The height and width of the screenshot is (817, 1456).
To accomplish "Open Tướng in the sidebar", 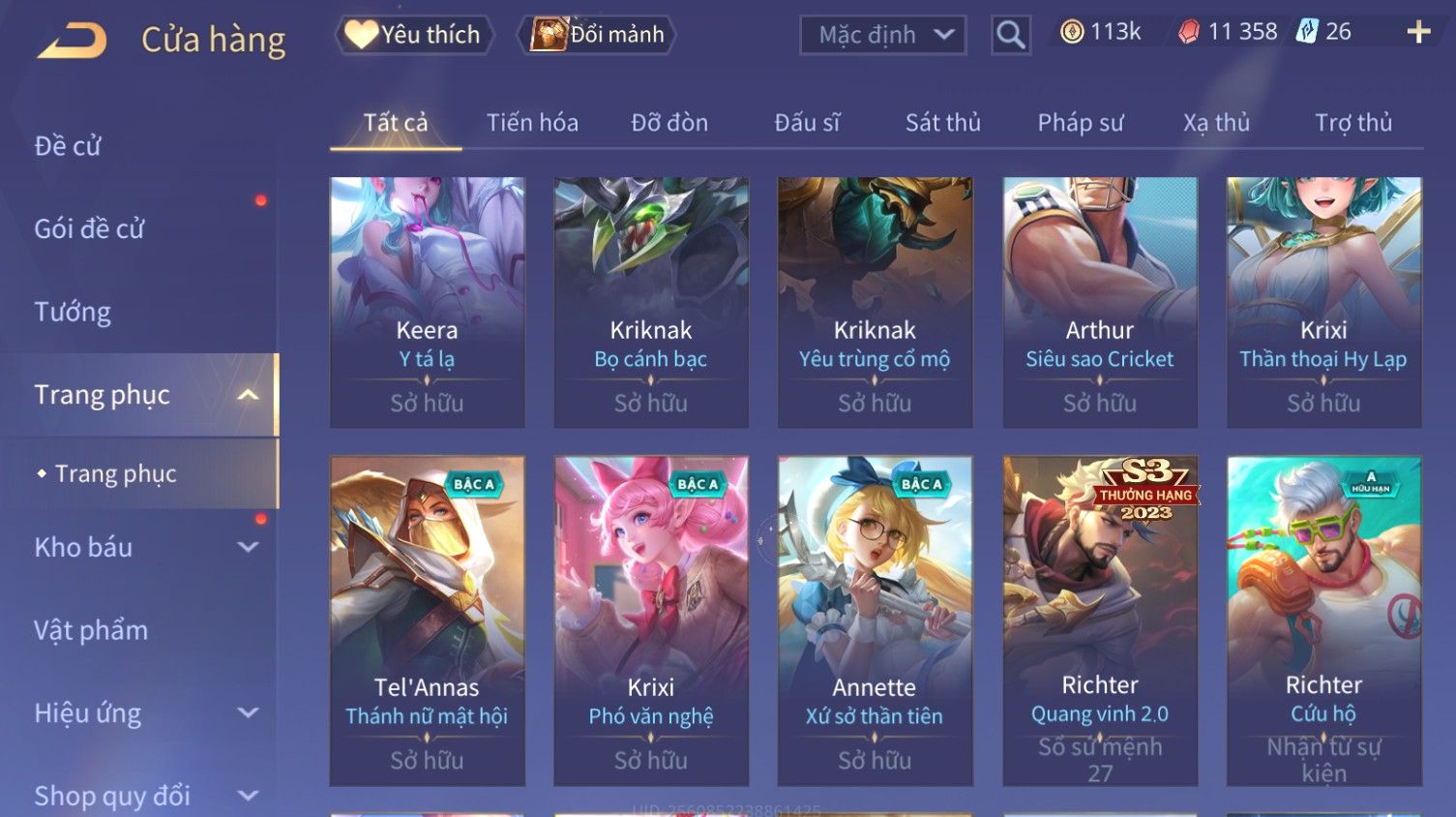I will tap(73, 312).
